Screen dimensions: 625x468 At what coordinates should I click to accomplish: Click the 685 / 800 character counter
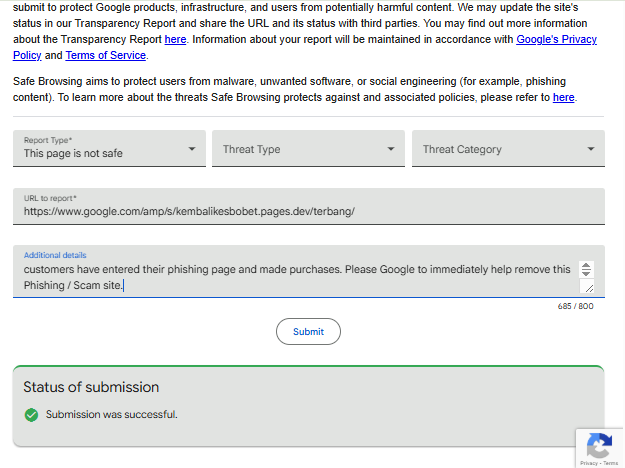click(575, 306)
